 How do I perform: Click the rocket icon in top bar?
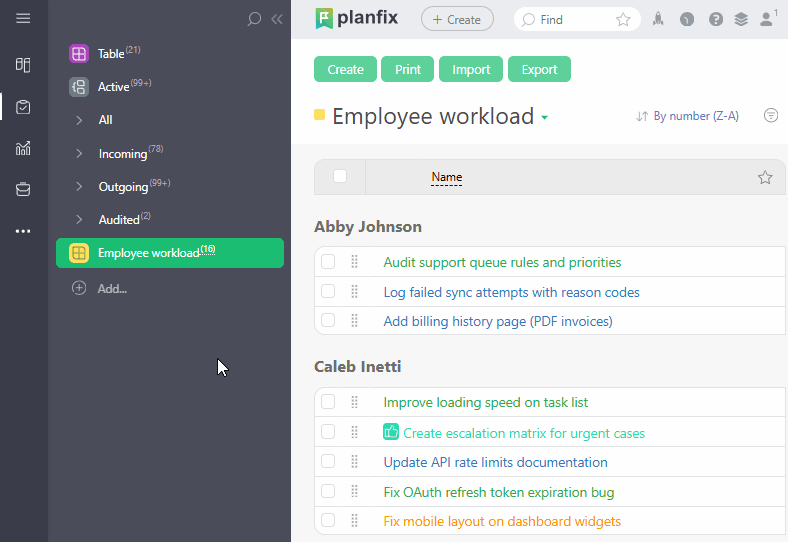(658, 19)
